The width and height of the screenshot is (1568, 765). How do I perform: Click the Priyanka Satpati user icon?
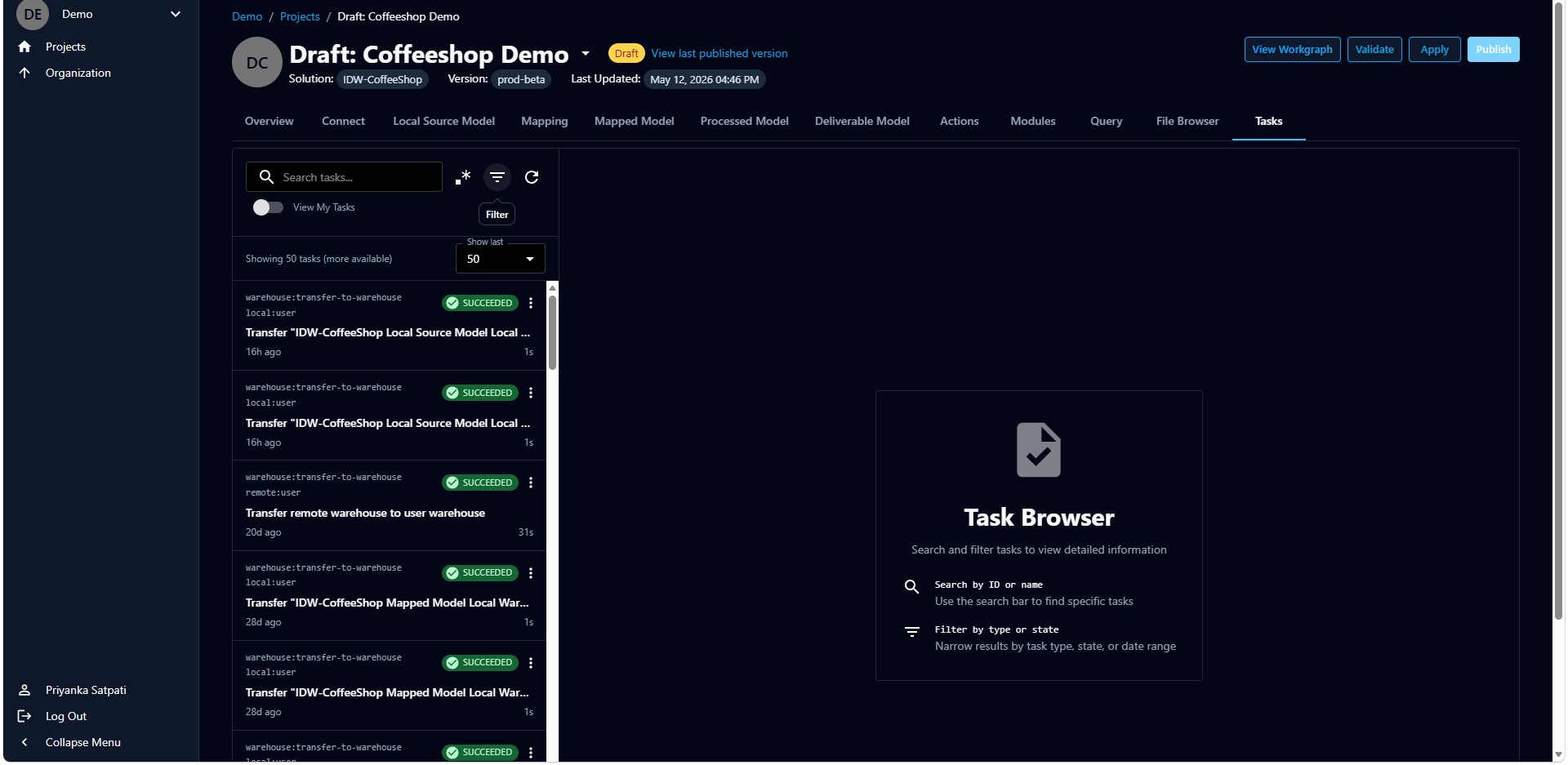pos(24,690)
